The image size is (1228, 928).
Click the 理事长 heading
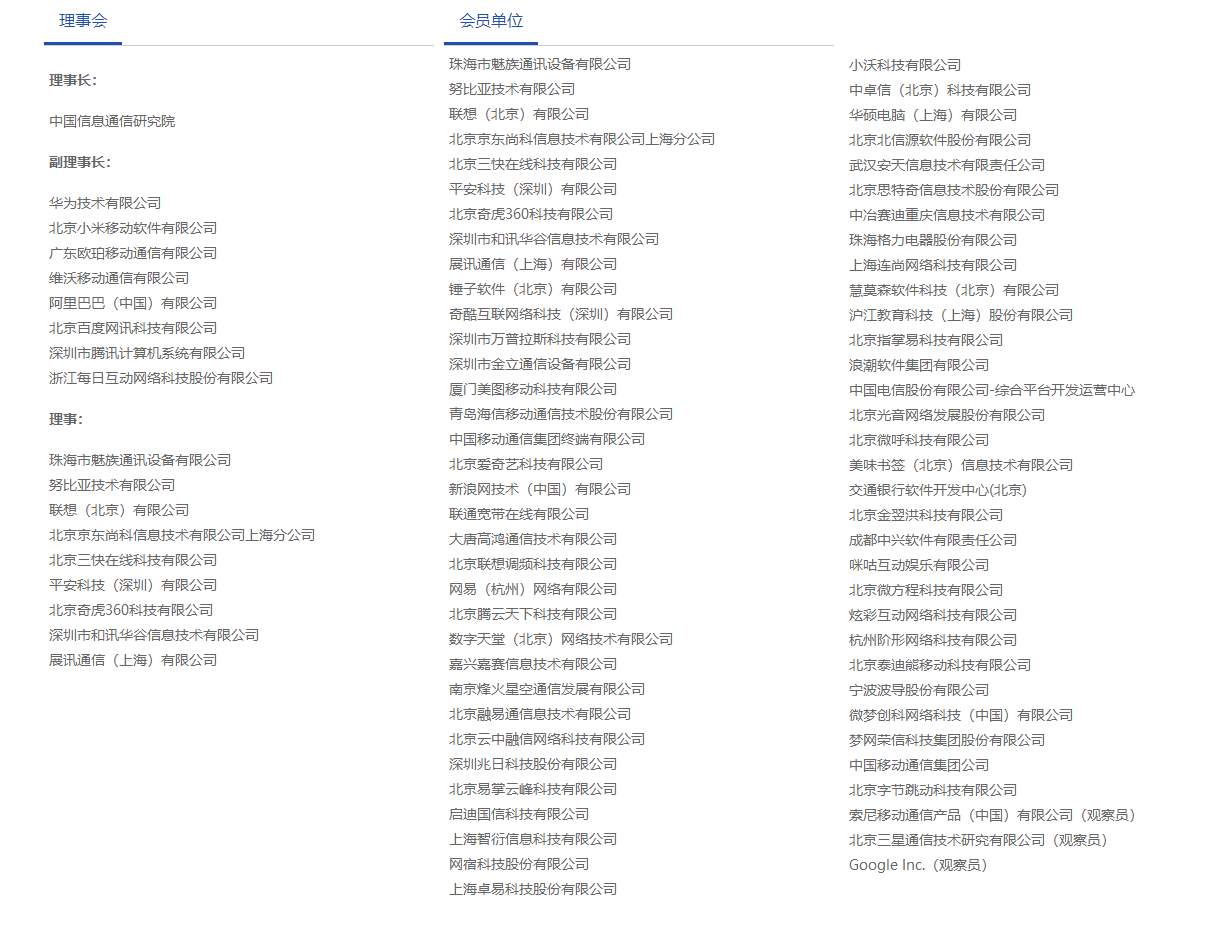[x=73, y=80]
